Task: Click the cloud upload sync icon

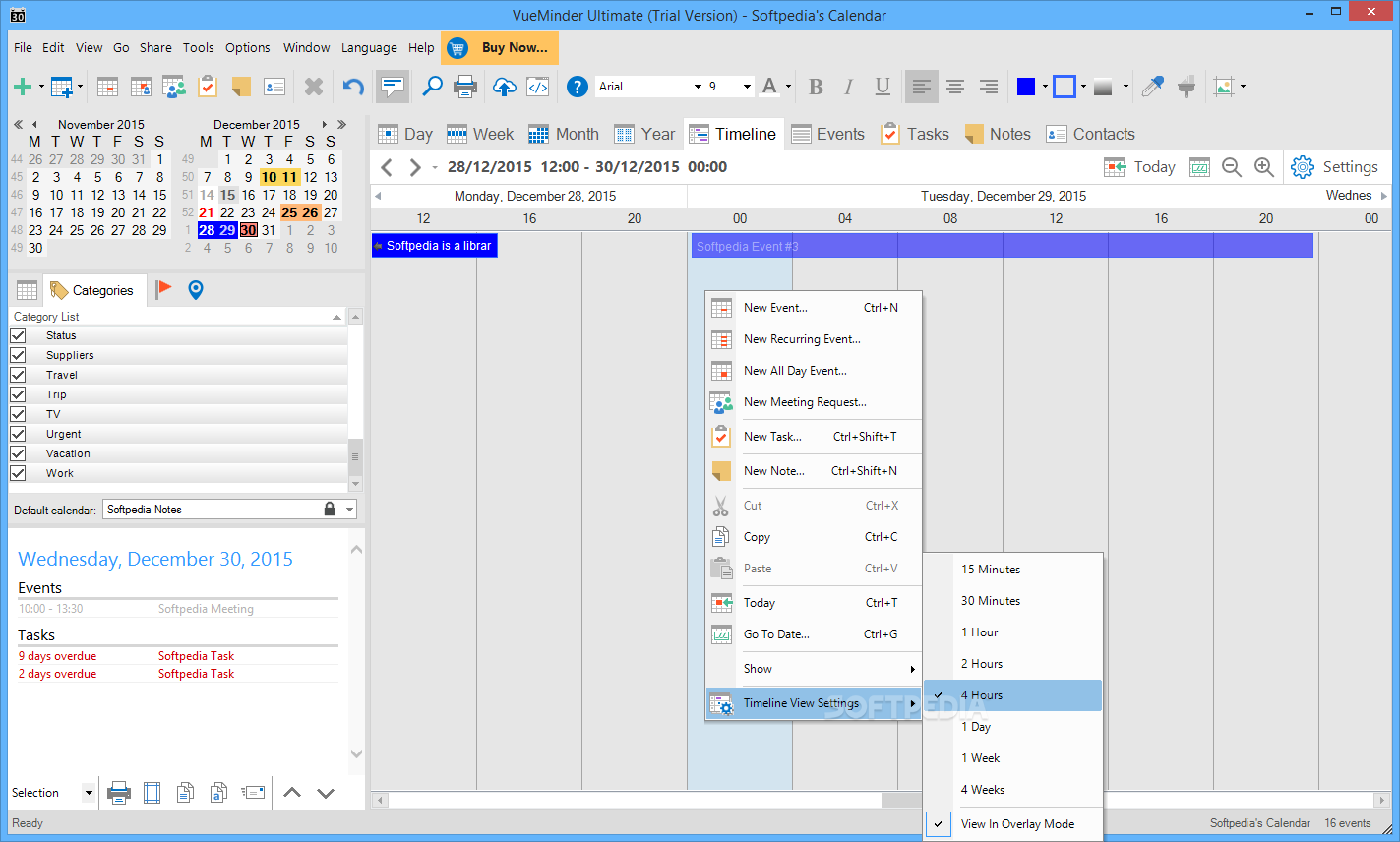Action: click(504, 87)
